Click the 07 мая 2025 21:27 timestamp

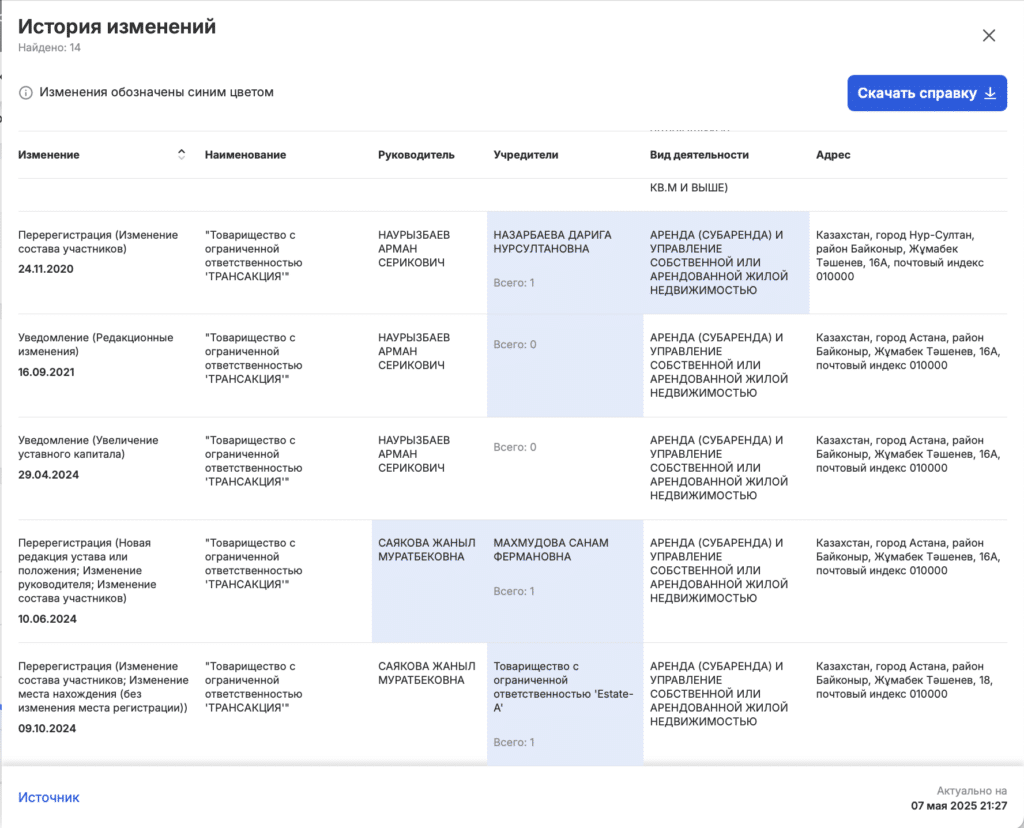point(959,806)
